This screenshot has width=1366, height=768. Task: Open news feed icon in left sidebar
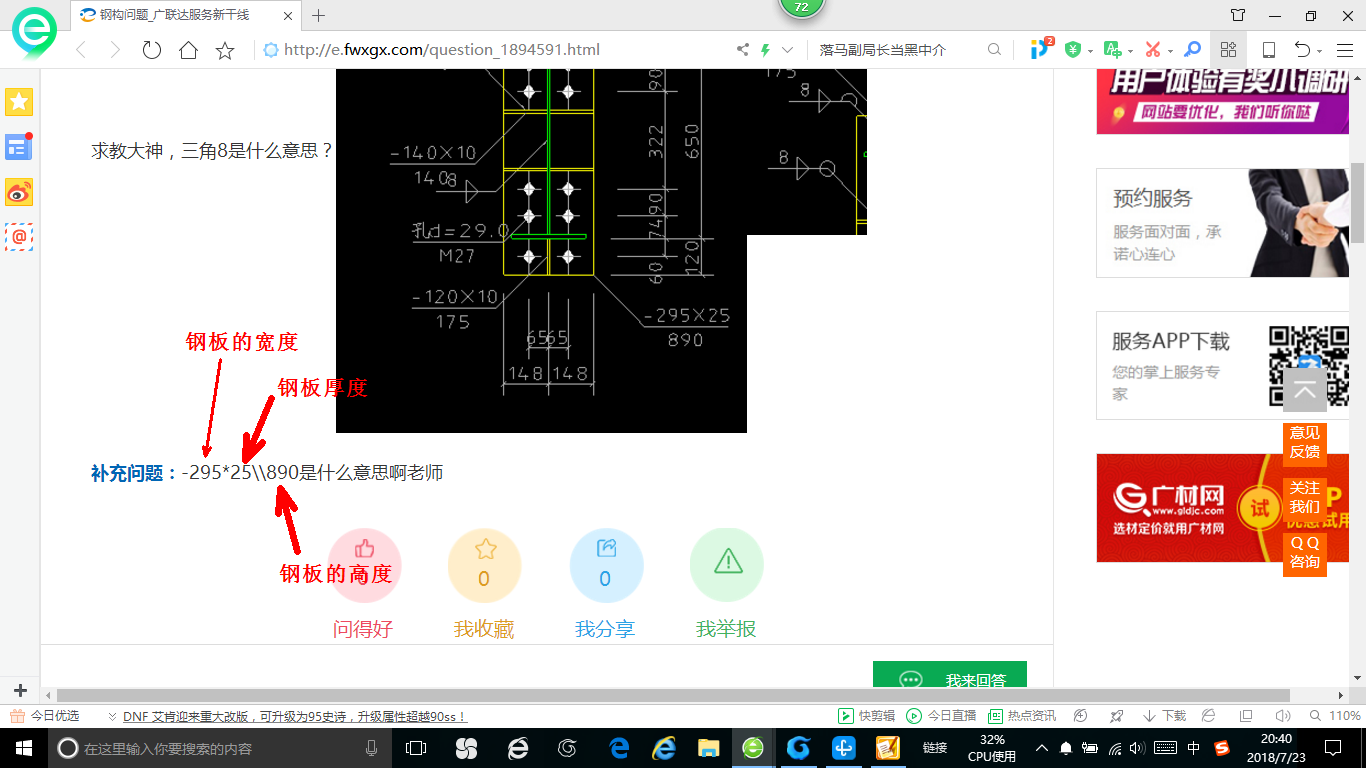click(19, 147)
